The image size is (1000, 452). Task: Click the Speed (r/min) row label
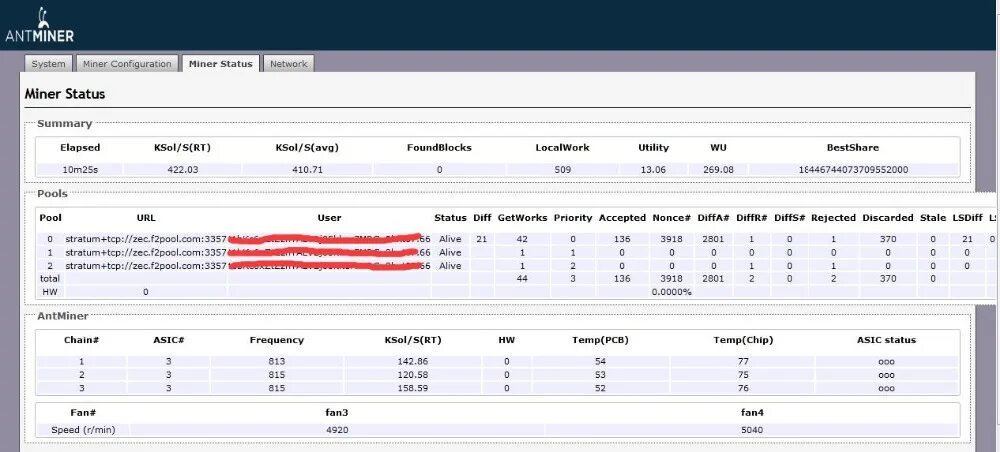pos(83,430)
